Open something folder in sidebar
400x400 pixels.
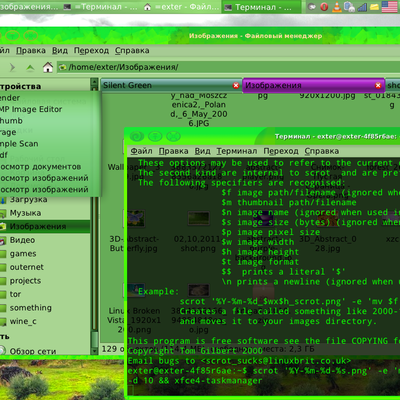pyautogui.click(x=31, y=308)
